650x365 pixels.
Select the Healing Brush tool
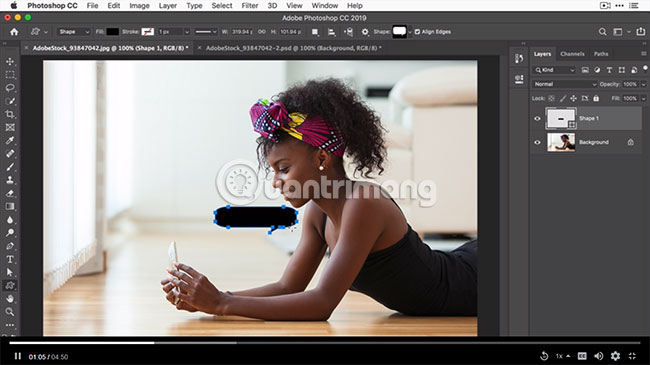(x=10, y=153)
